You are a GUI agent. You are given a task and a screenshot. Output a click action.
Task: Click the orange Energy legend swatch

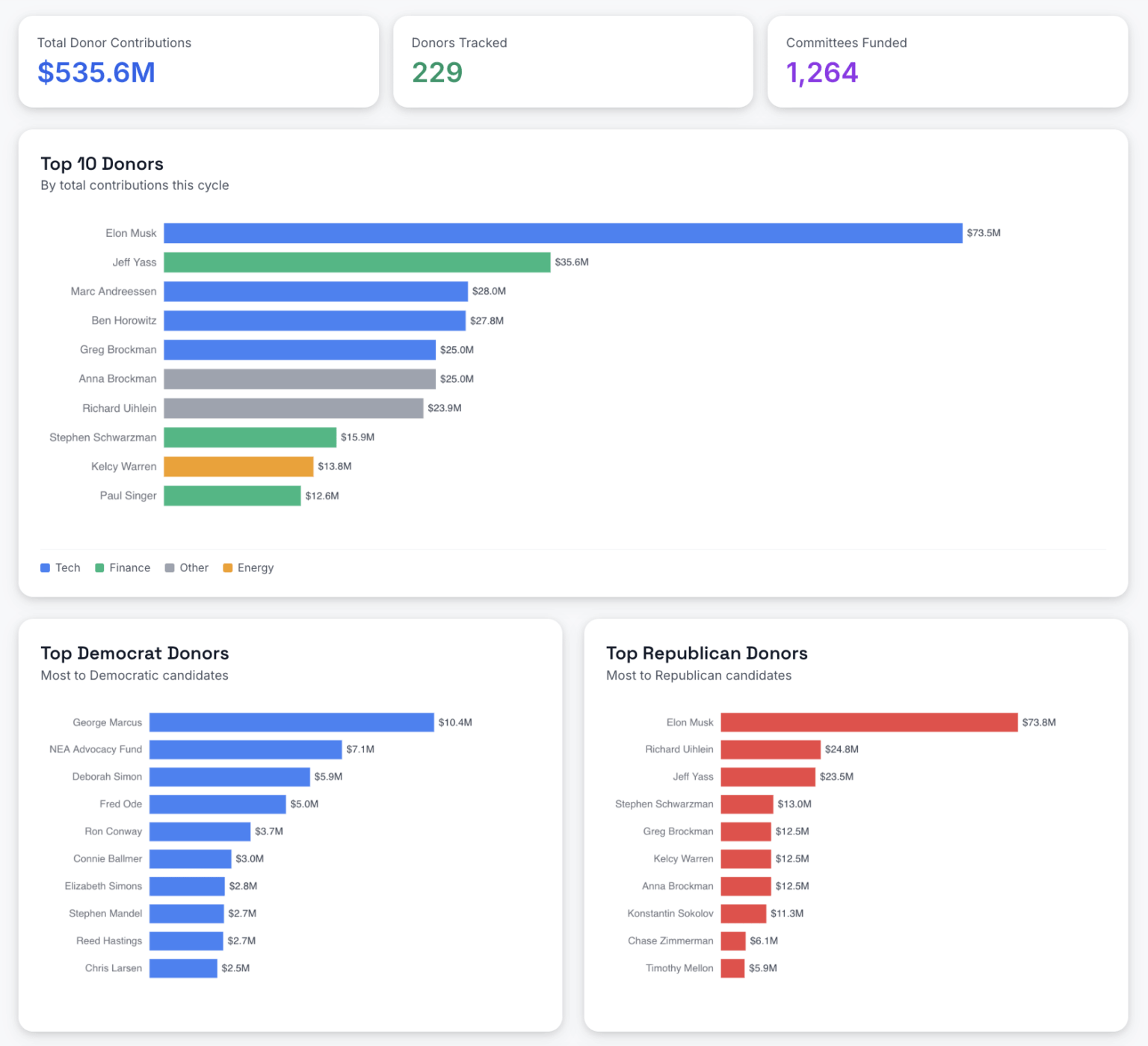(x=228, y=568)
